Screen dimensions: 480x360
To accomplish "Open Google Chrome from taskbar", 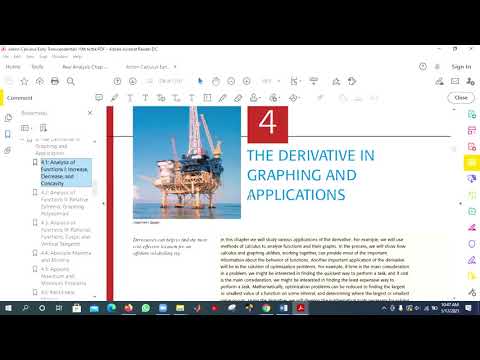I will point(266,308).
